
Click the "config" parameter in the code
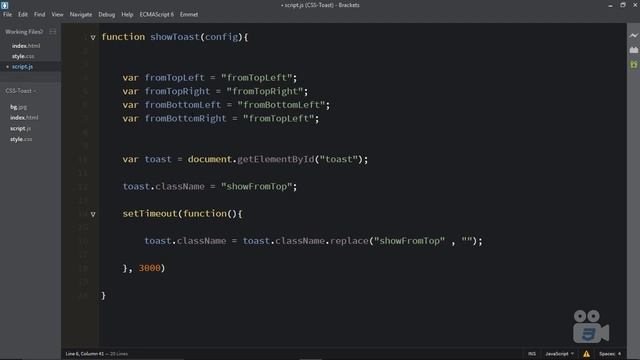[x=222, y=37]
